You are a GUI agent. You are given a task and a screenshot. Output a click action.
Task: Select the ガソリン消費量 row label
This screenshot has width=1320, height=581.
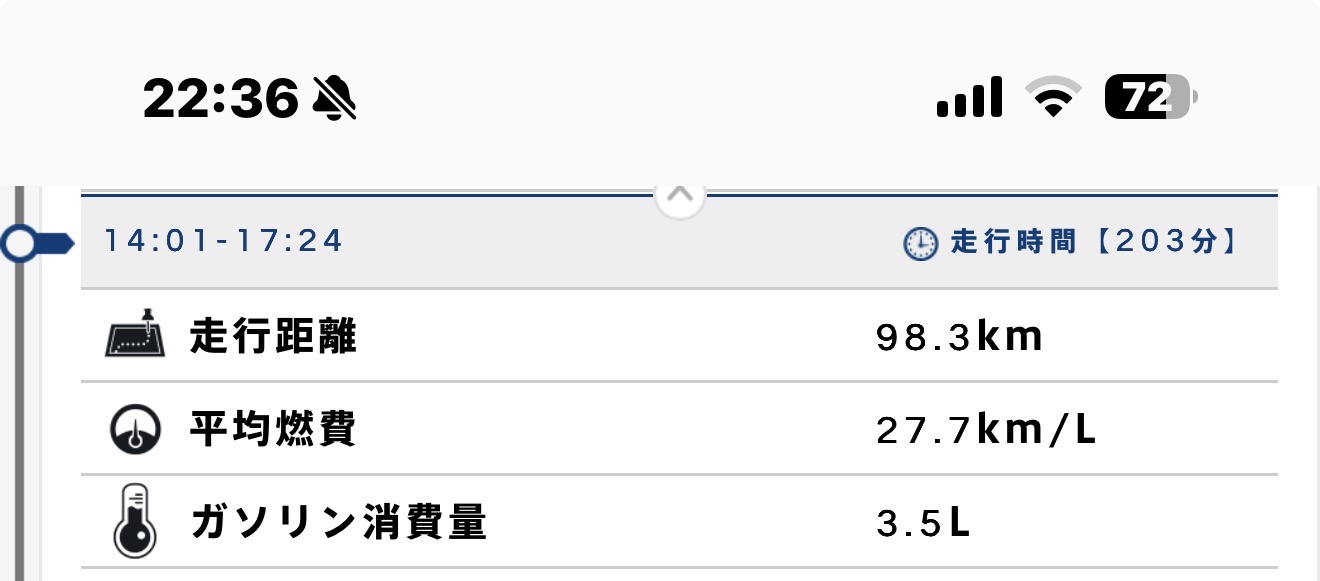[338, 522]
